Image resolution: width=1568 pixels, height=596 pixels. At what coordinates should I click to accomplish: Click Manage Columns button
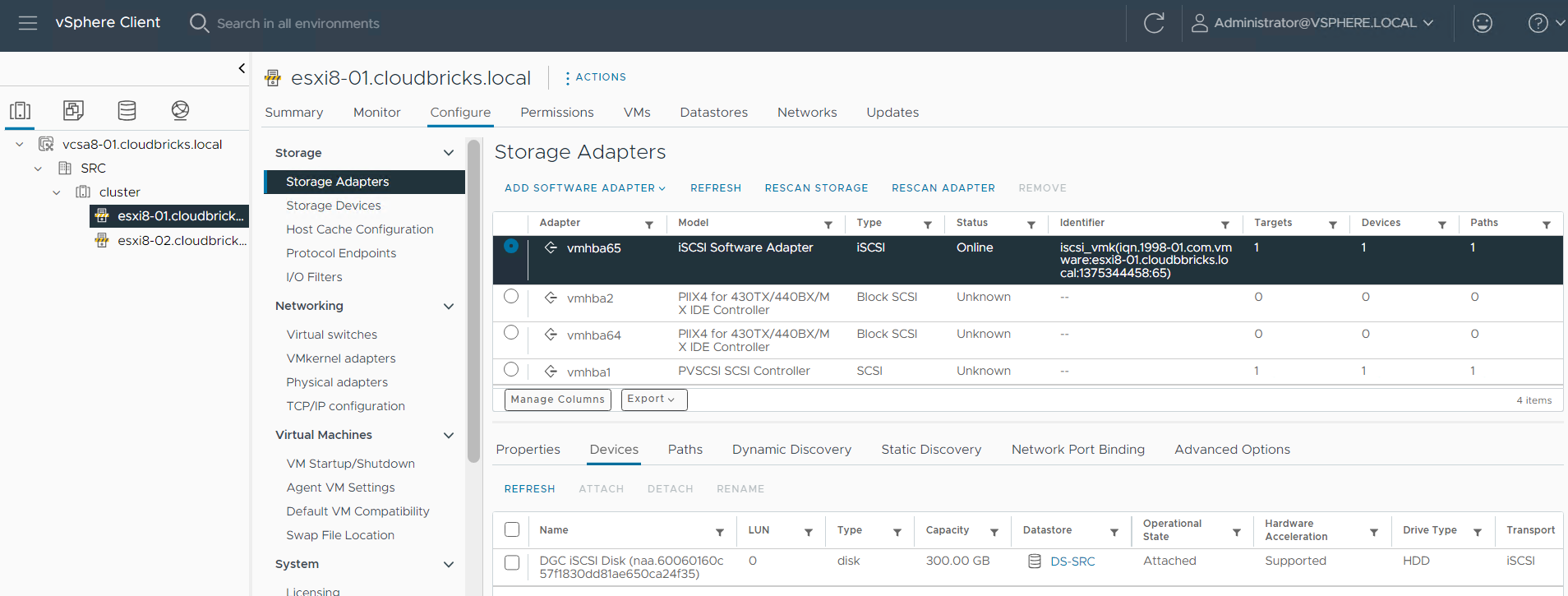click(558, 400)
